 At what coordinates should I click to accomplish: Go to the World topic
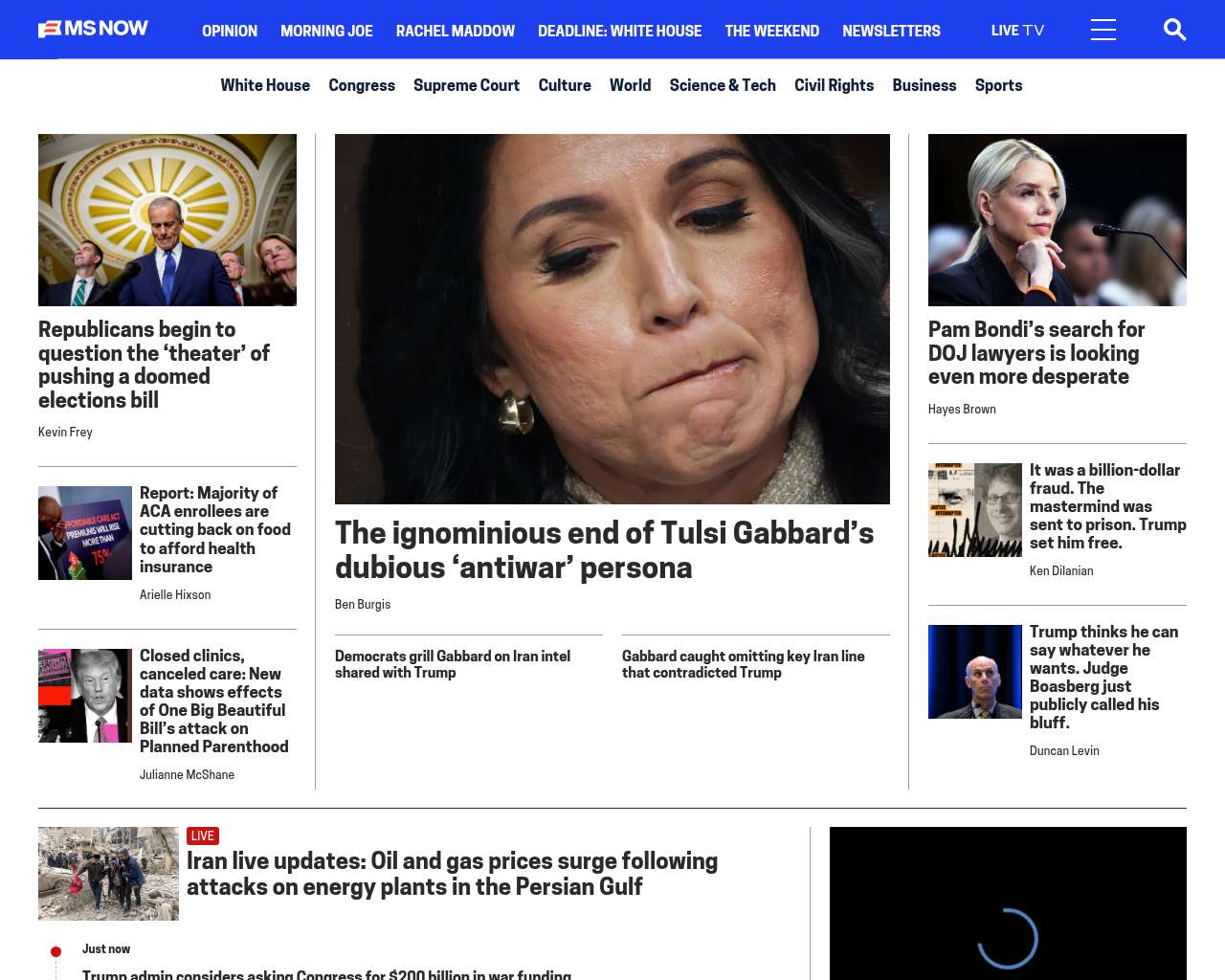630,85
